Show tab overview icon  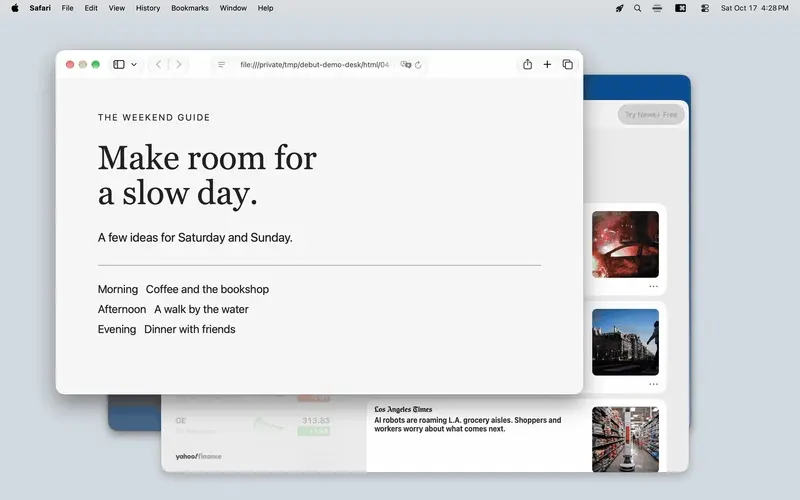pyautogui.click(x=567, y=64)
